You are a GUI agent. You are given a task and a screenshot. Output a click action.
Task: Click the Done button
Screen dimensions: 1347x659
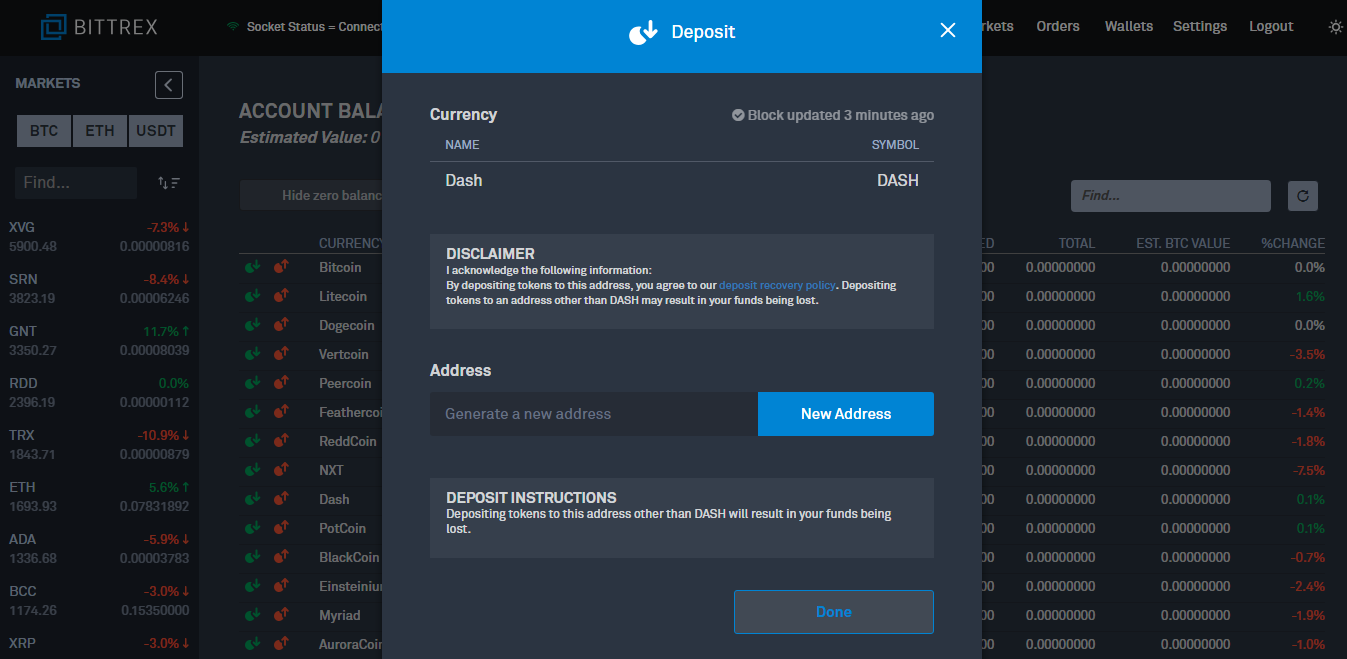(x=833, y=612)
